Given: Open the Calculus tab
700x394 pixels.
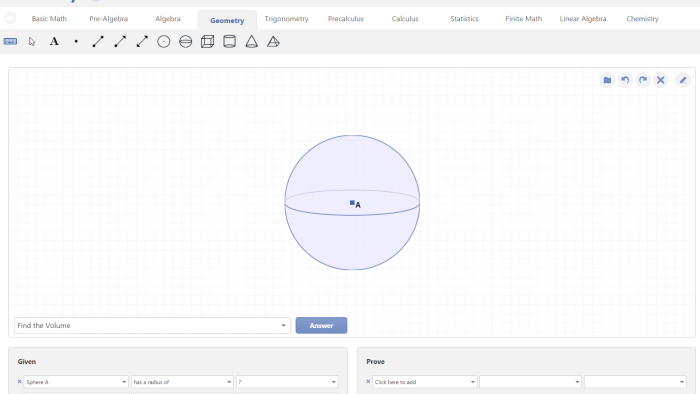Looking at the screenshot, I should point(405,19).
